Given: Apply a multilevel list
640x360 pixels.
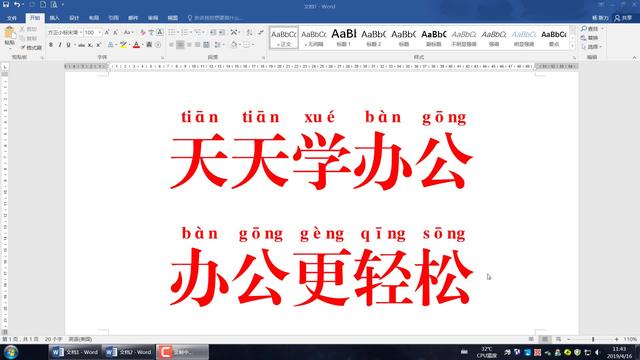Looking at the screenshot, I should tap(198, 32).
